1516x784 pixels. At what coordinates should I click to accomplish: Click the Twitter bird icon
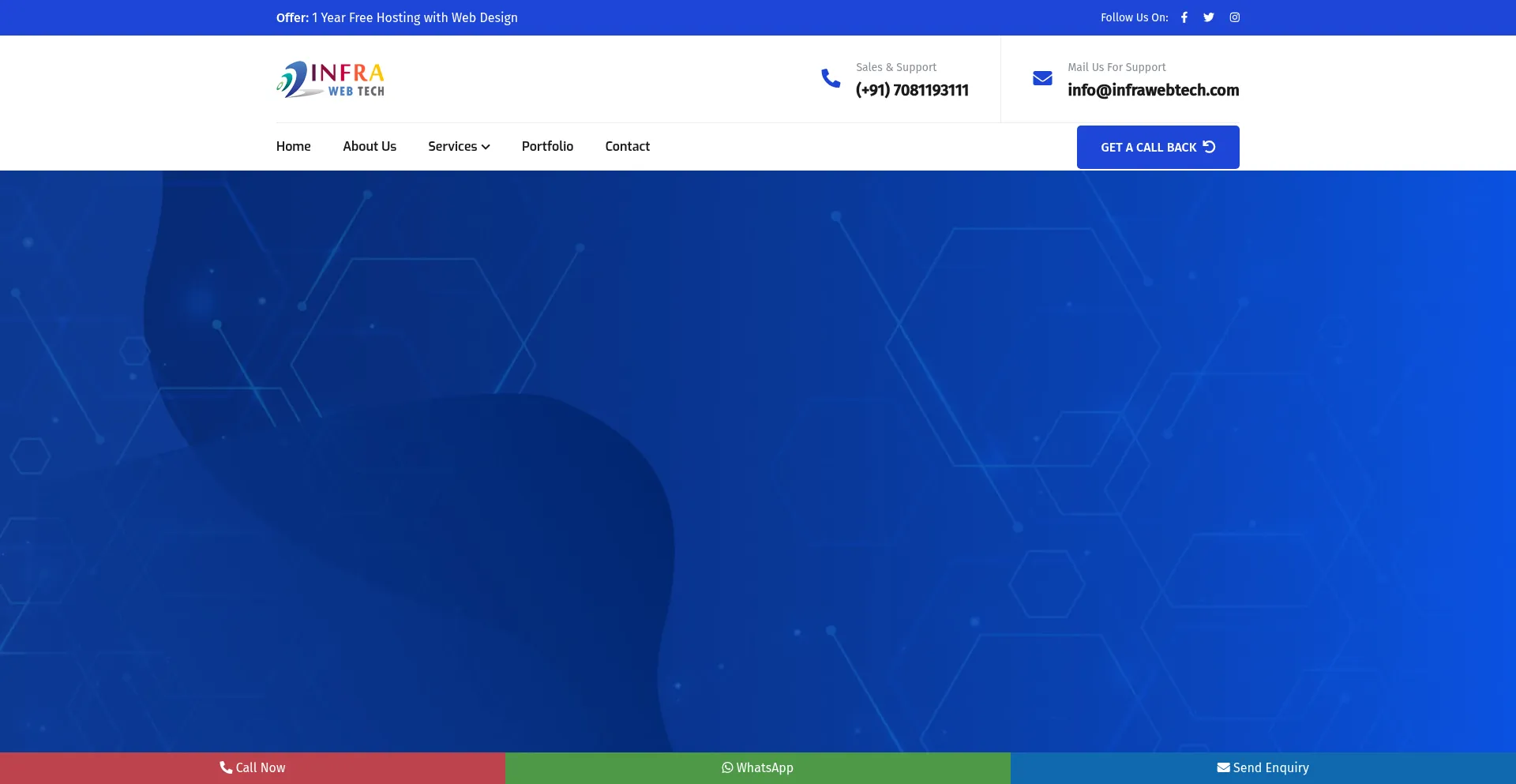pyautogui.click(x=1208, y=17)
